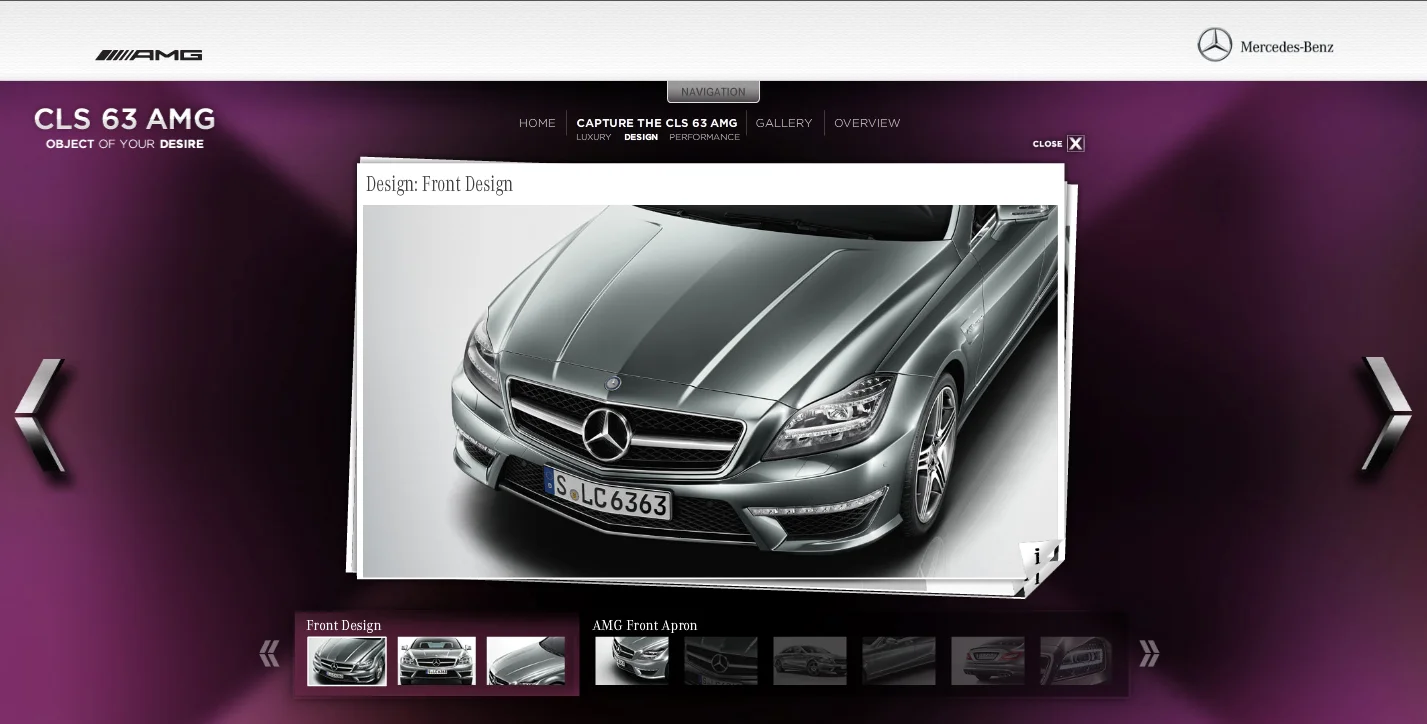
Task: Open the first bright AMG Front Apron thumbnail
Action: [632, 661]
